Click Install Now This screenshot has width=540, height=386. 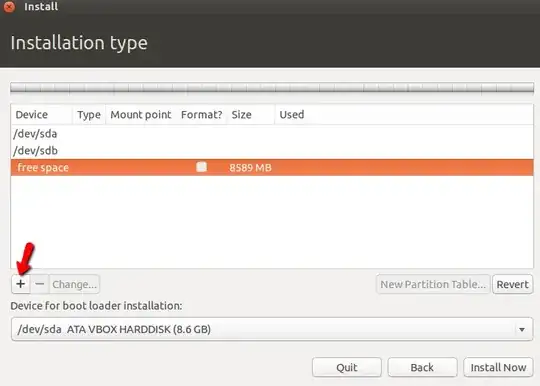point(498,367)
